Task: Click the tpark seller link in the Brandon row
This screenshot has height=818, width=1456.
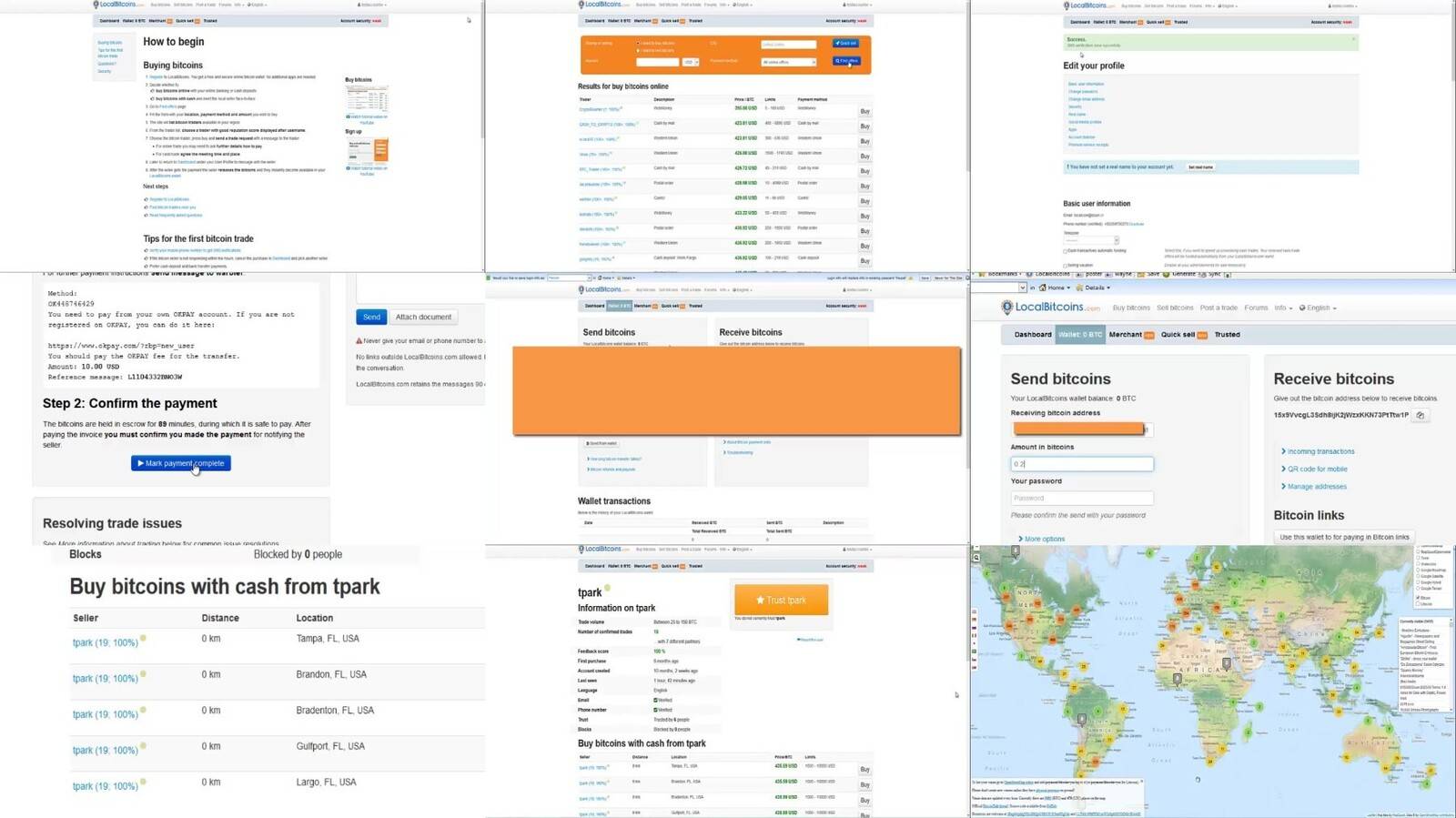Action: (x=106, y=679)
